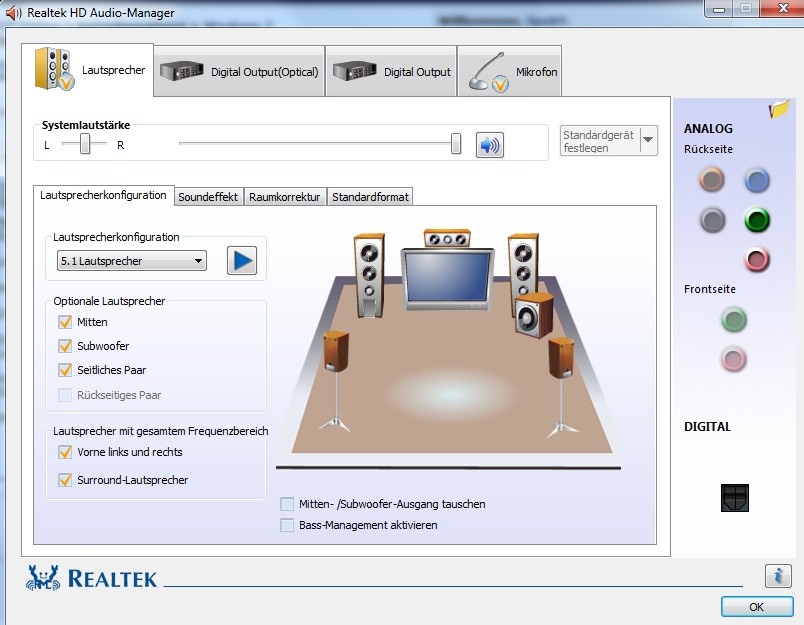Click the Rückseite label

[x=708, y=149]
